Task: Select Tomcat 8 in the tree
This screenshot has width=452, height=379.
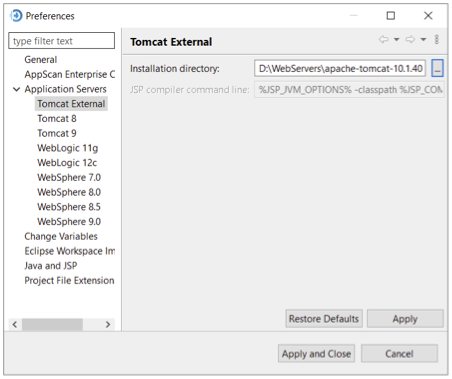Action: [57, 119]
